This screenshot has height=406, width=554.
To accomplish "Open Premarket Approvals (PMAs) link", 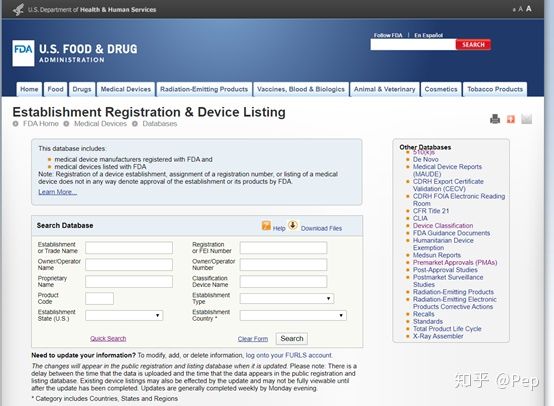I will click(455, 263).
